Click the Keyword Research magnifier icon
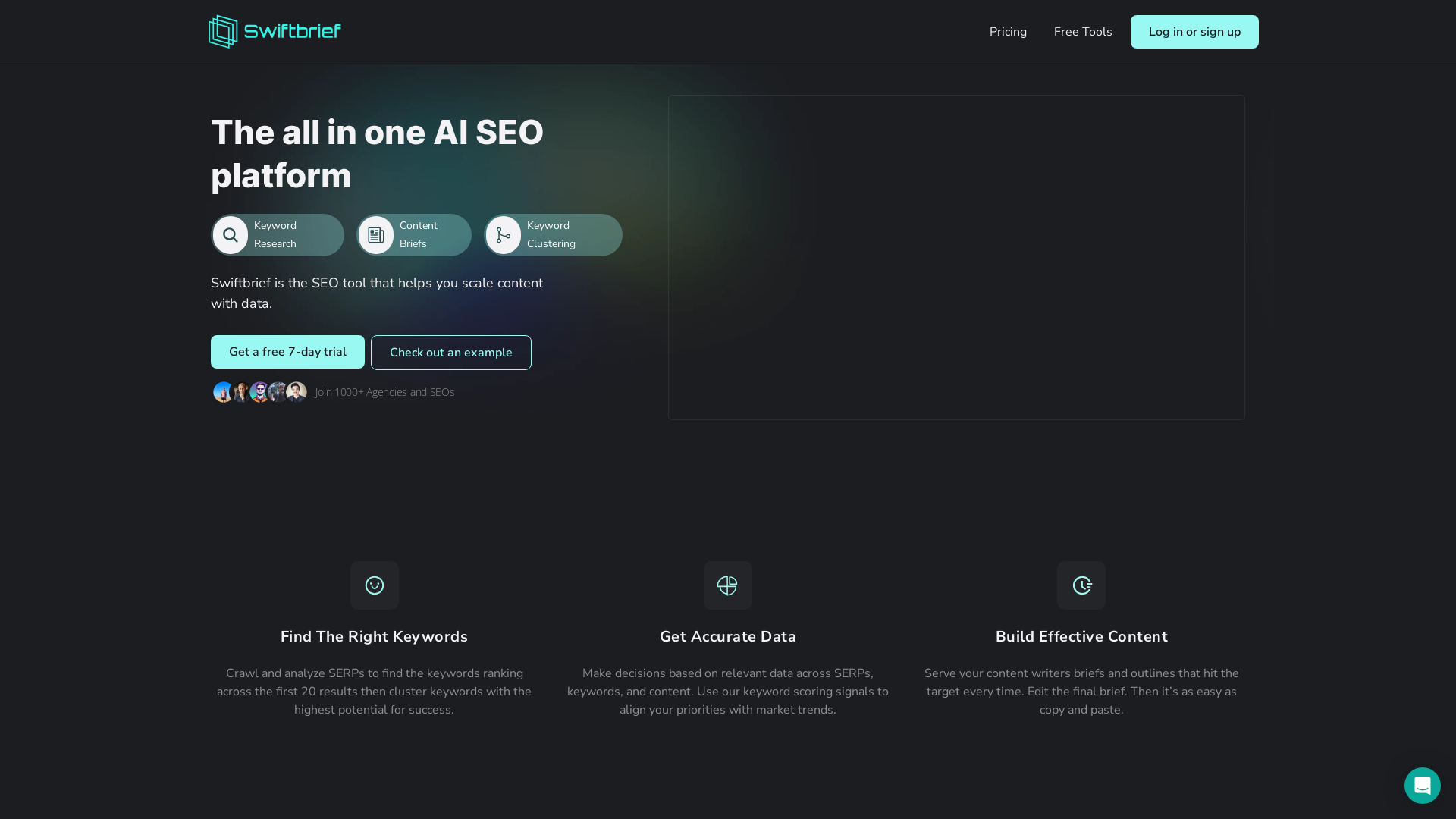 tap(231, 235)
